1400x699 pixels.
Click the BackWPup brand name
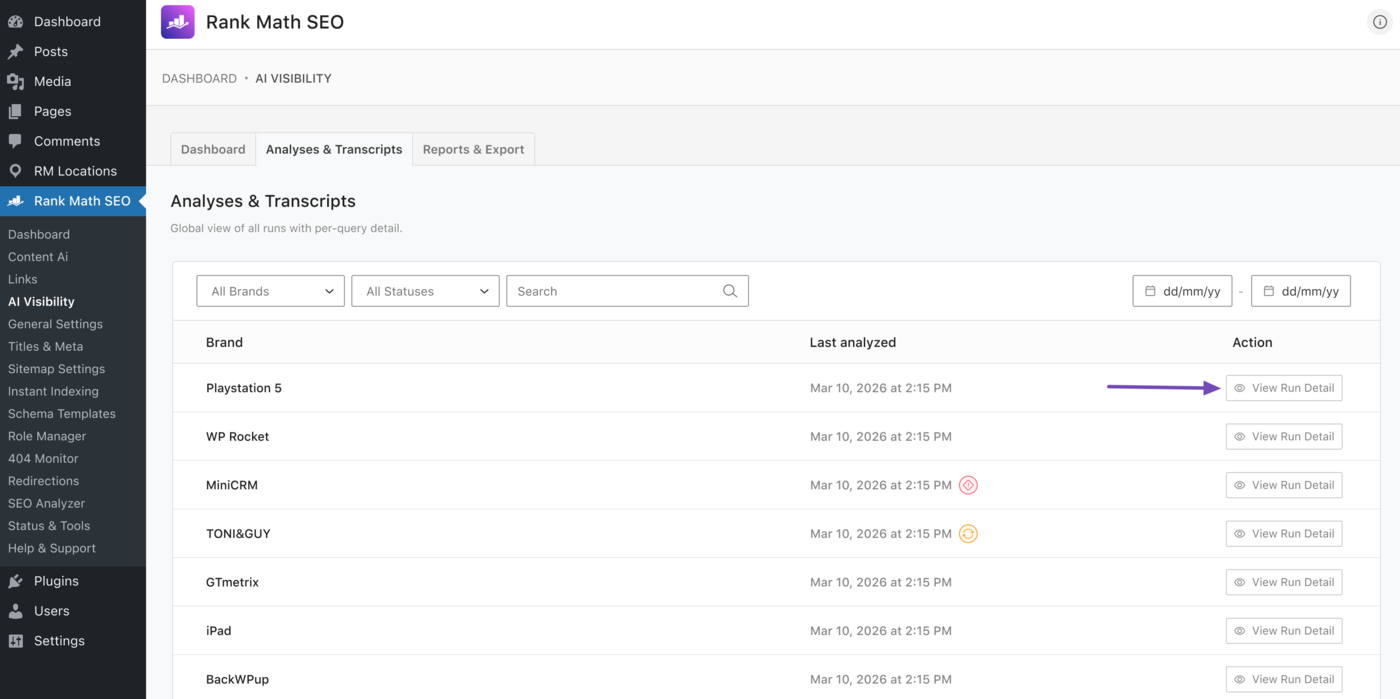(x=237, y=679)
